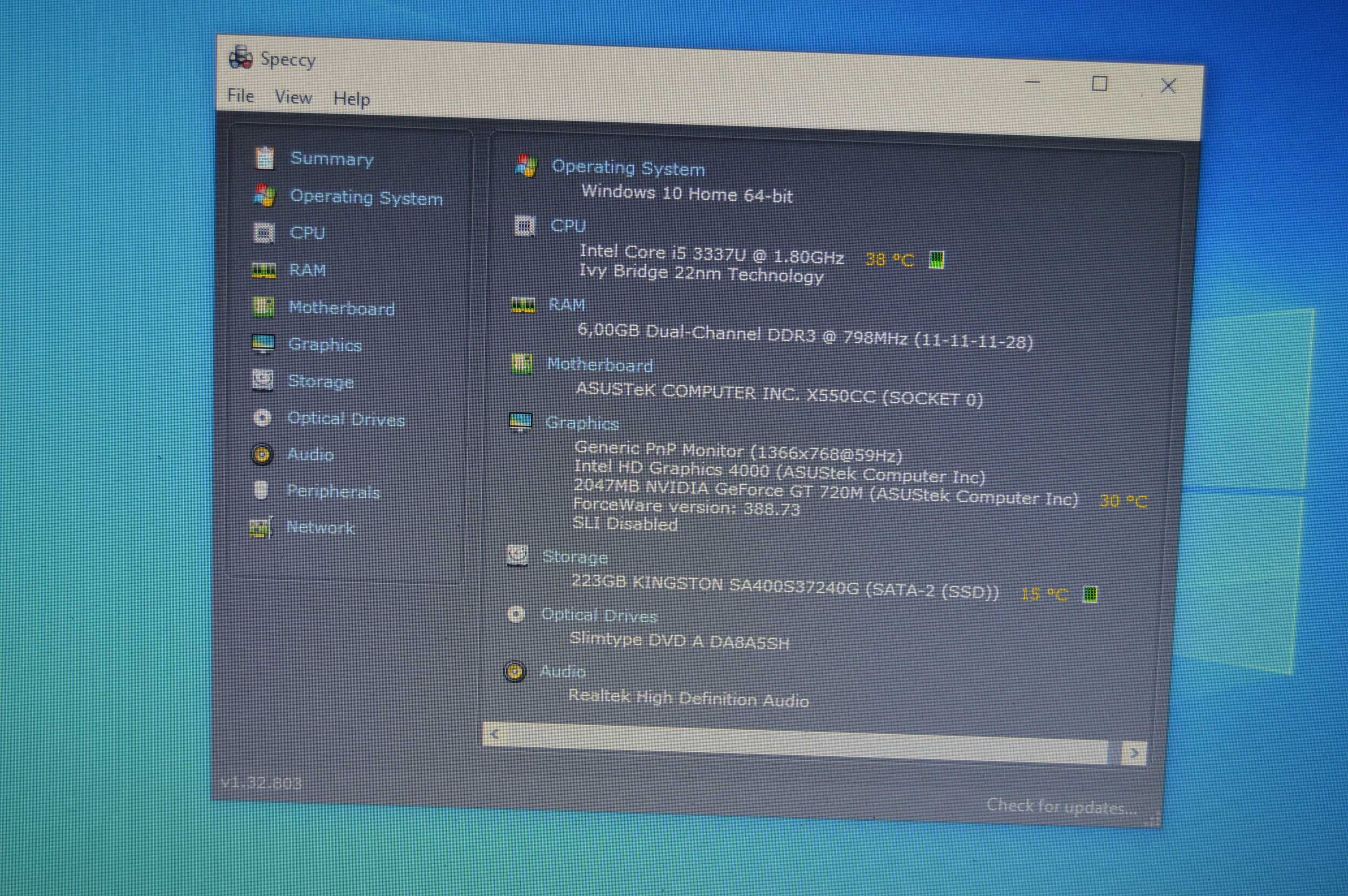The width and height of the screenshot is (1348, 896).
Task: Click the GPU temperature 30 °C value
Action: pos(1123,501)
